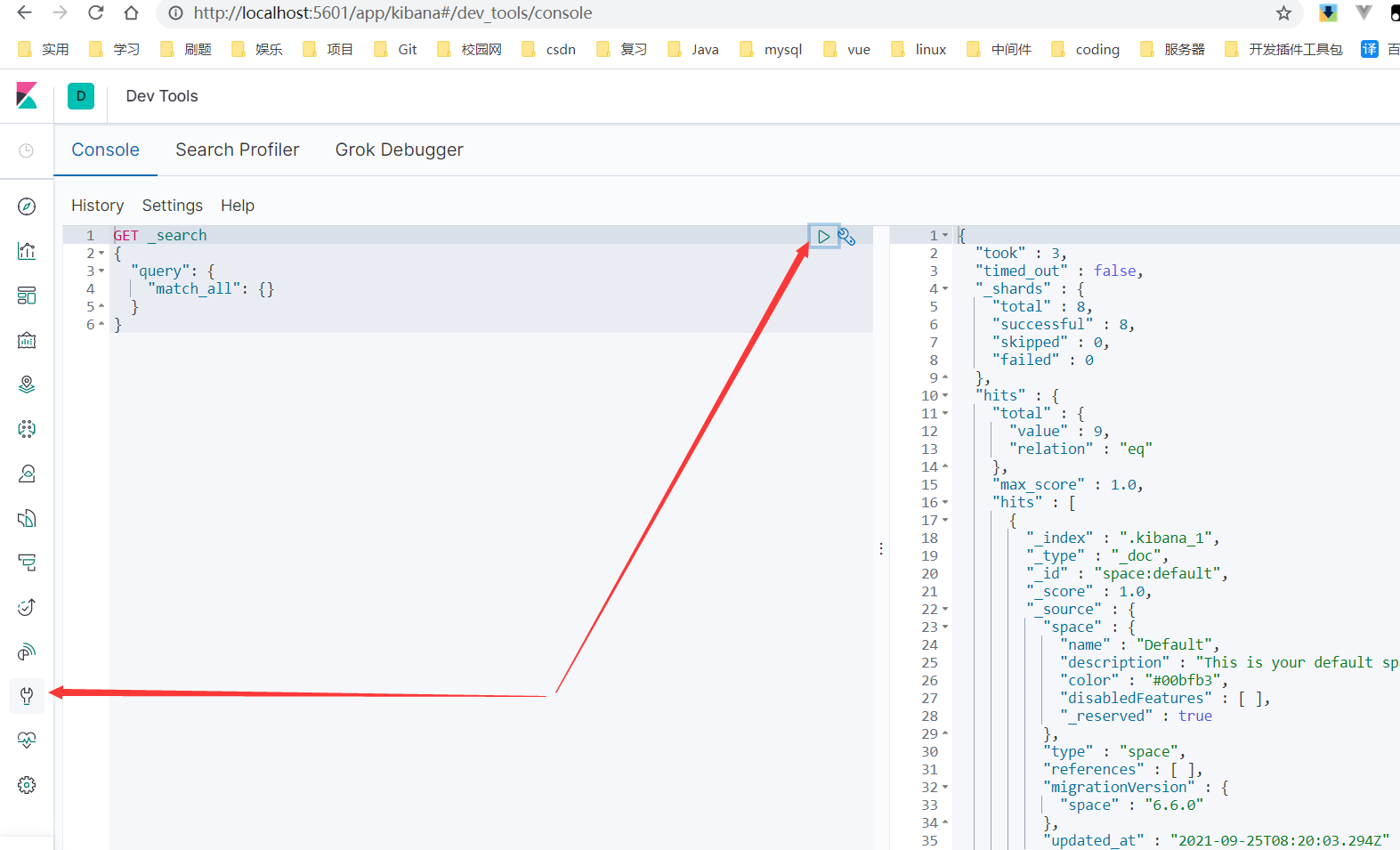The width and height of the screenshot is (1400, 850).
Task: Reload the page in the browser
Action: pos(96,13)
